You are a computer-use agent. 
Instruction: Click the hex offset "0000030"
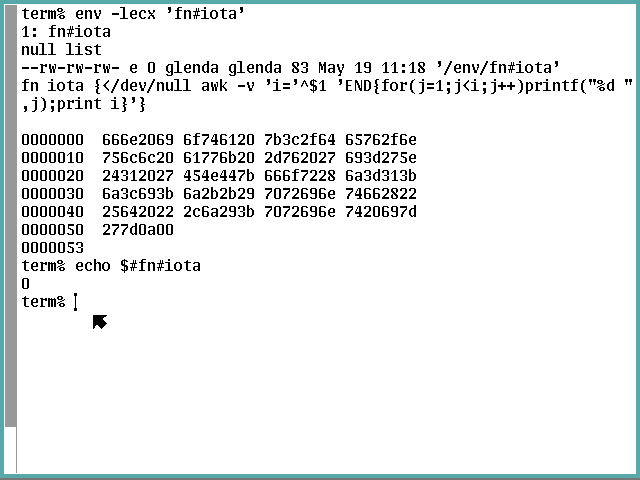click(53, 193)
